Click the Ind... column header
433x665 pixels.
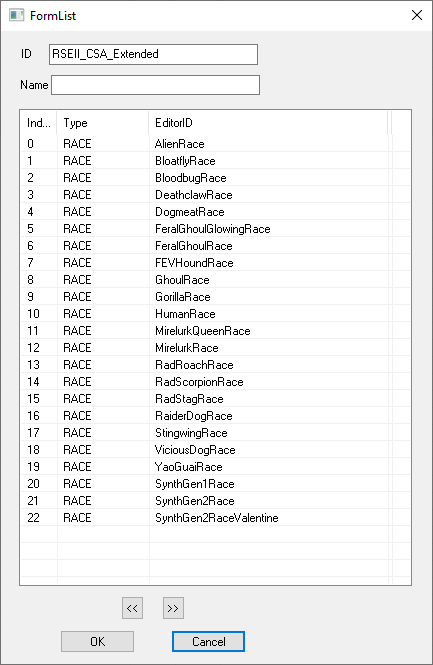39,123
